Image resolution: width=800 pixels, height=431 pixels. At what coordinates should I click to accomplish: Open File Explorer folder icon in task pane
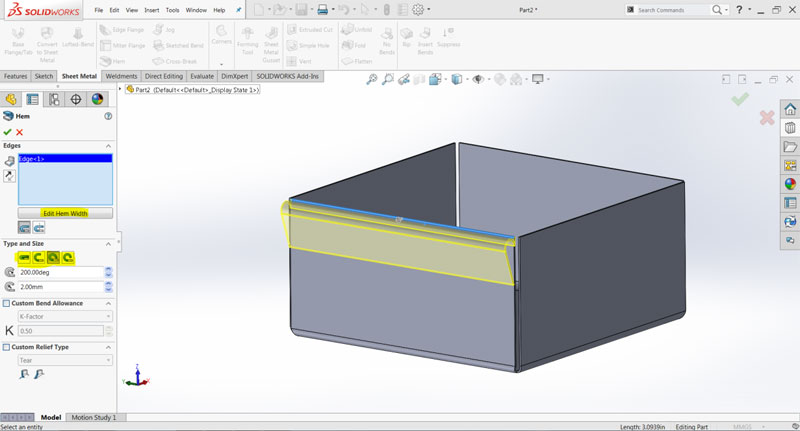790,147
